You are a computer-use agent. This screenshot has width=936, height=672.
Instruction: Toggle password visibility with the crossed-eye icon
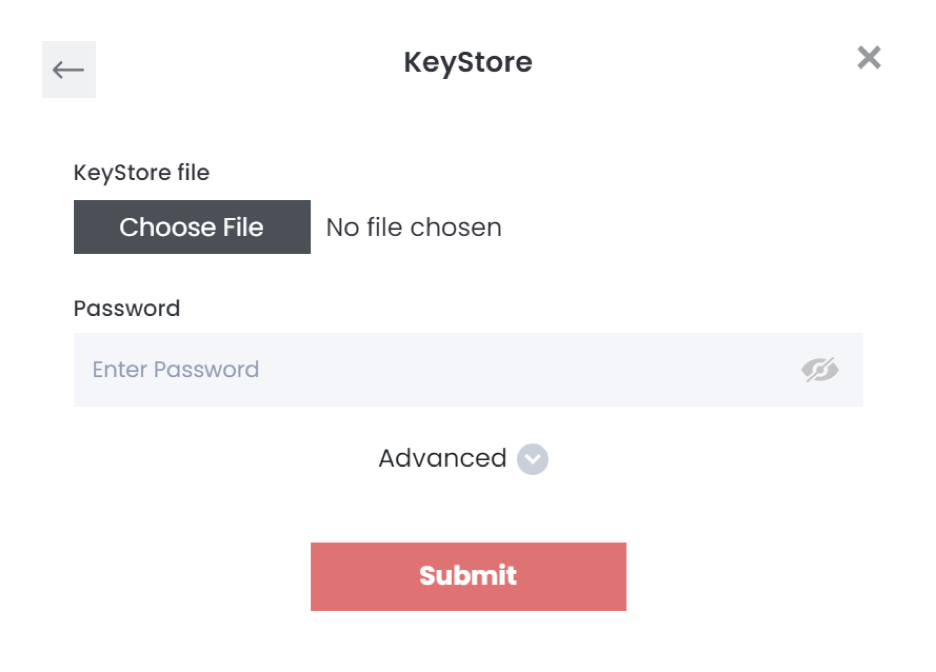click(820, 370)
